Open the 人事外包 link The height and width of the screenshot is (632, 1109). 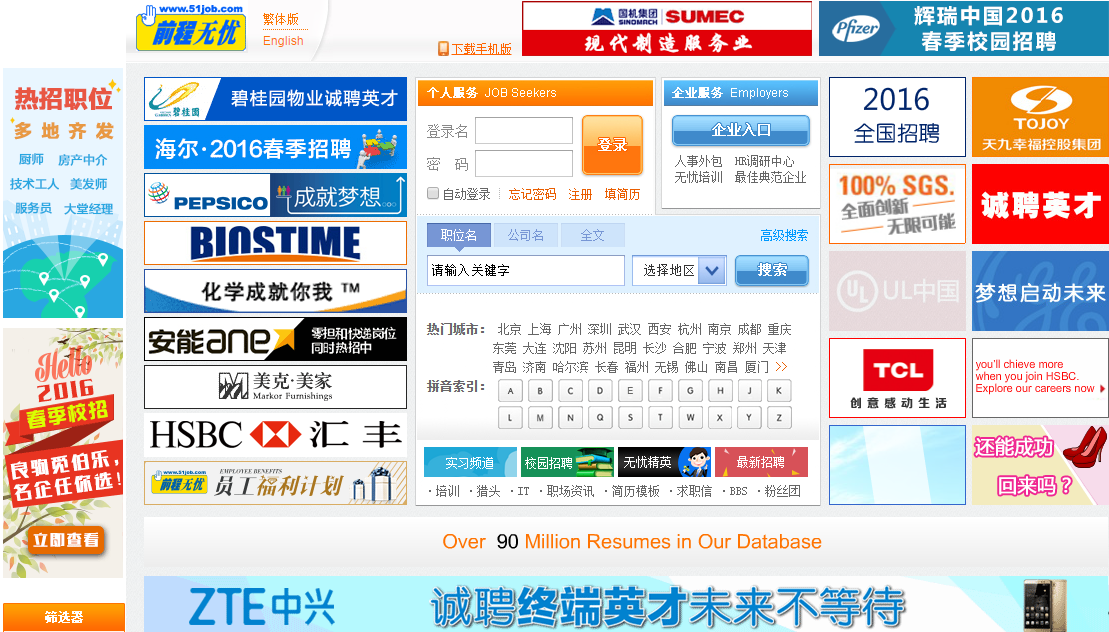click(x=698, y=161)
